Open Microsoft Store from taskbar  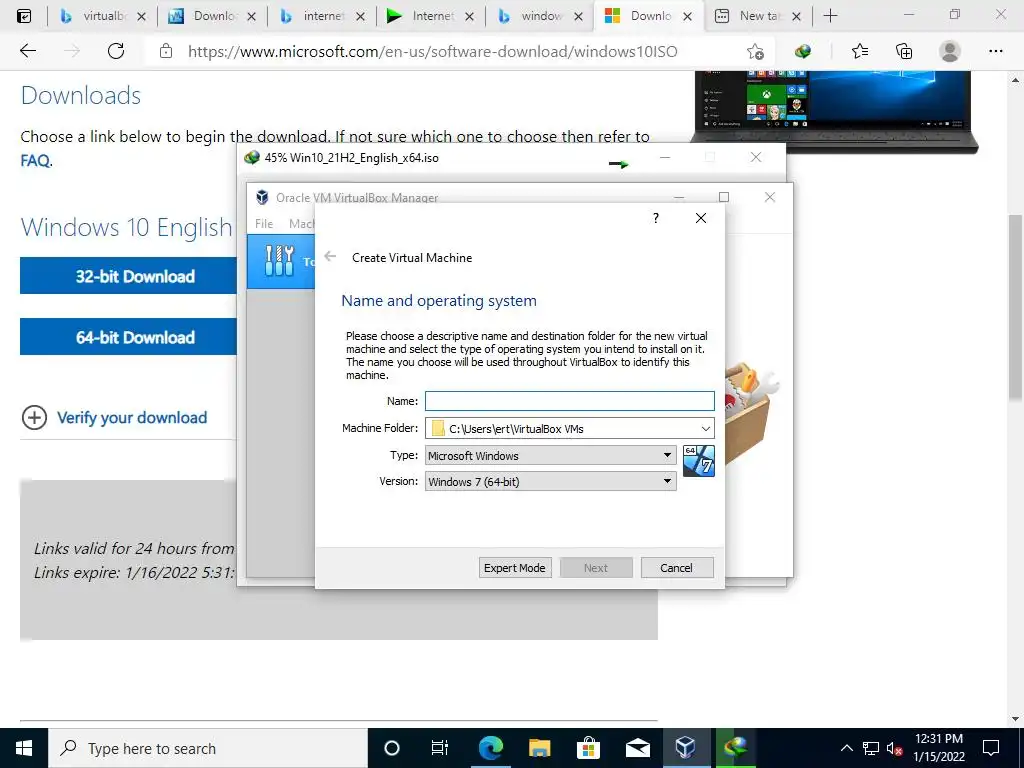tap(588, 748)
